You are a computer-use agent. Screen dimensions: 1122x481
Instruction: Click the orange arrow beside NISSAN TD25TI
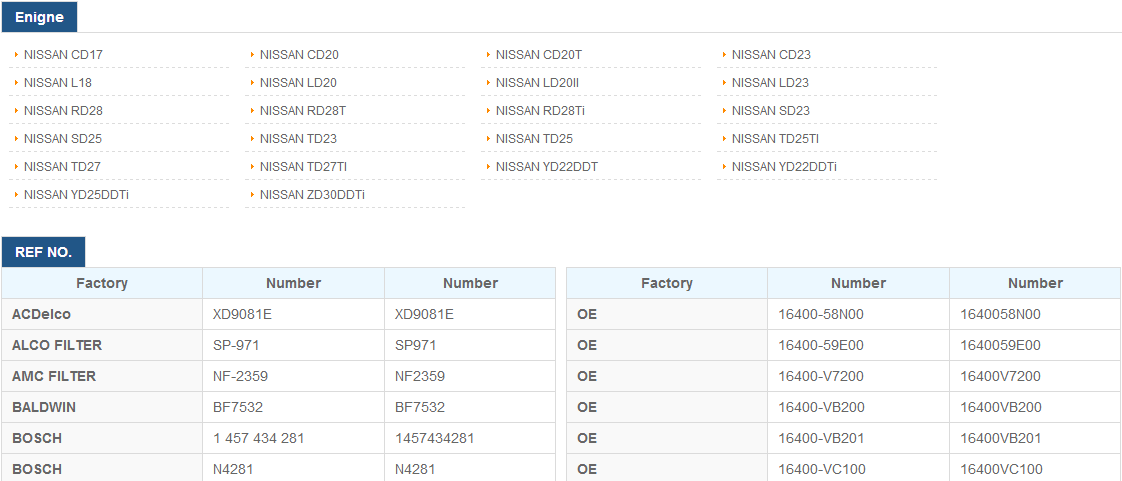click(x=725, y=138)
